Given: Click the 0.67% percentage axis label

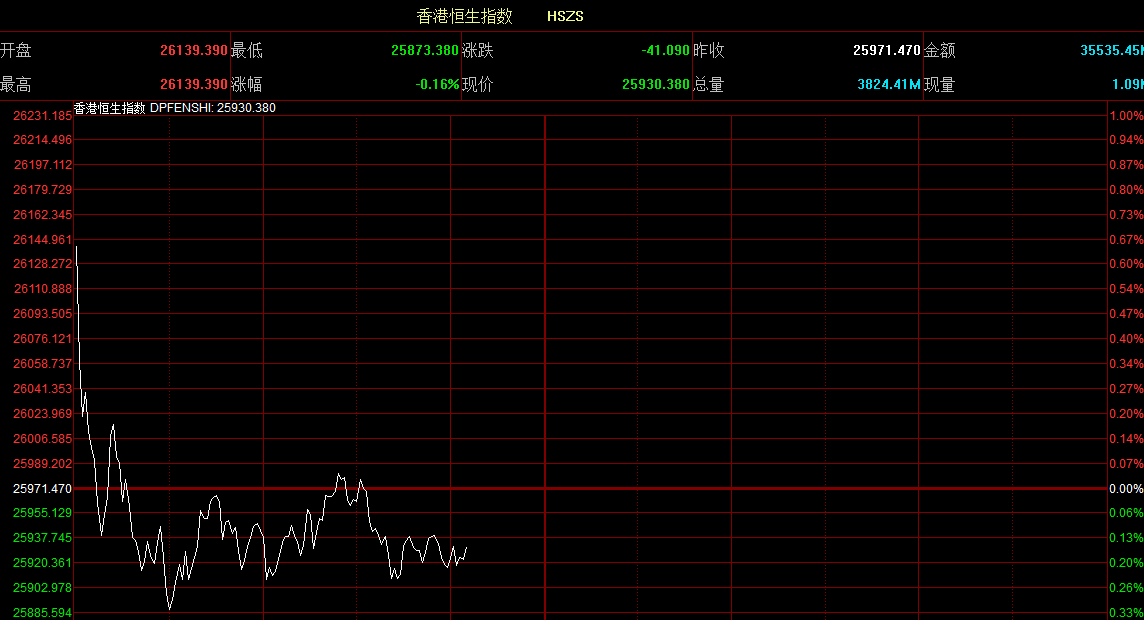Looking at the screenshot, I should 1125,240.
